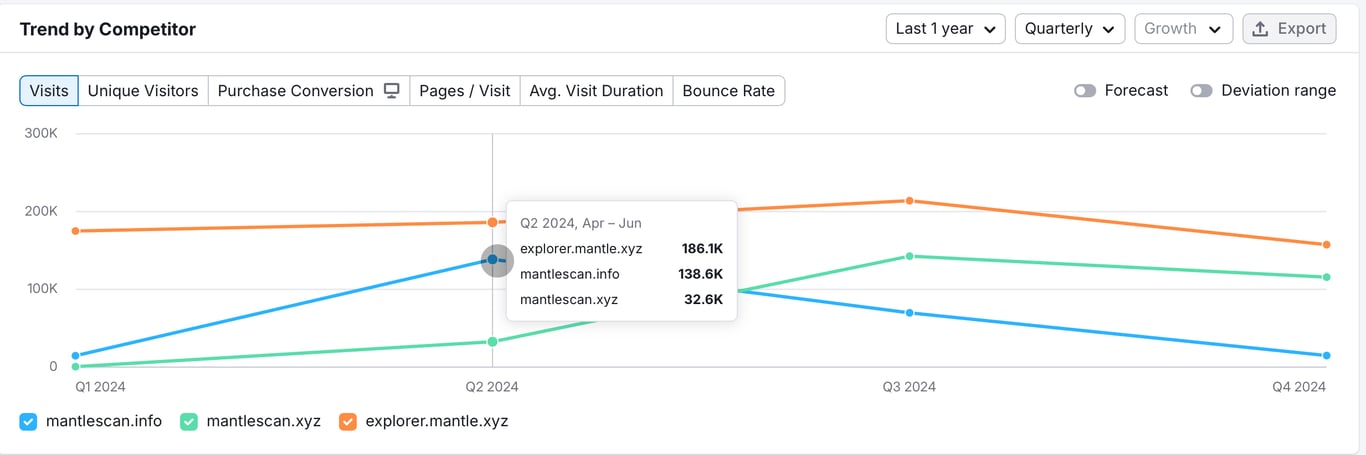Show the Avg. Visit Duration tab
This screenshot has height=455, width=1366.
596,91
